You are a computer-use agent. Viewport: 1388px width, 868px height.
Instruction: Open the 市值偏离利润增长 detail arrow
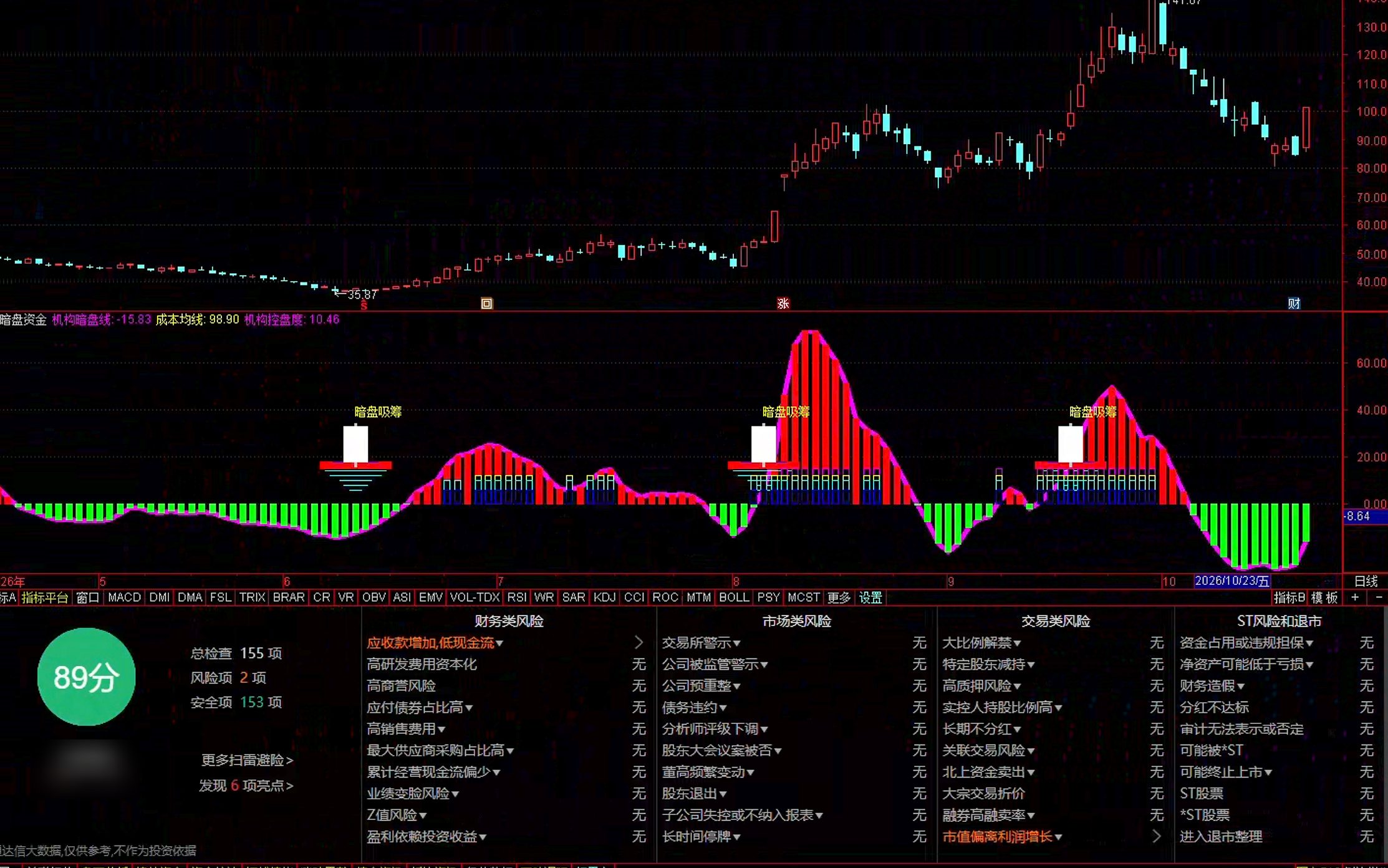pyautogui.click(x=1157, y=836)
